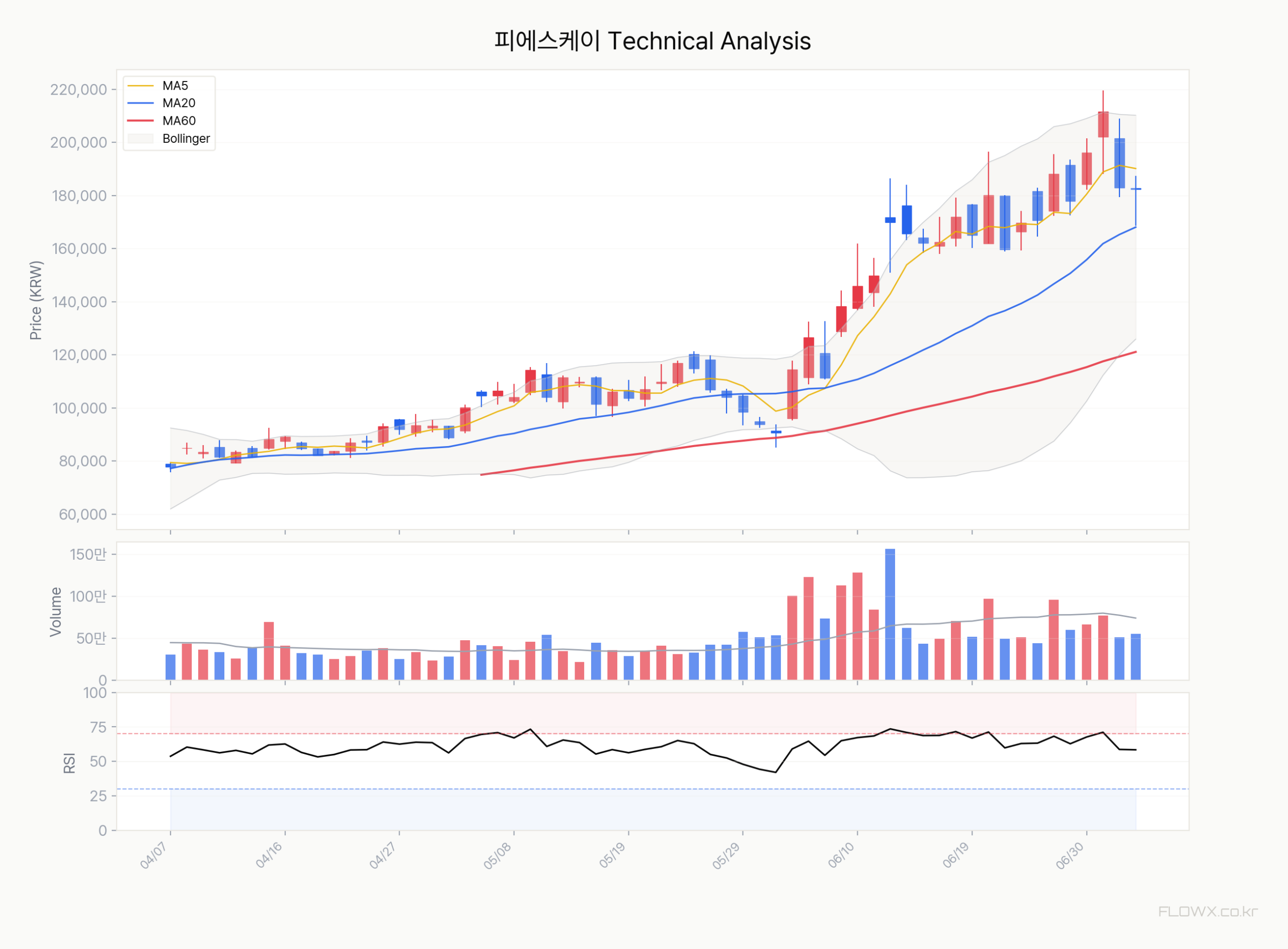Select the "04/27" date label
Image resolution: width=1288 pixels, height=949 pixels.
pos(383,855)
